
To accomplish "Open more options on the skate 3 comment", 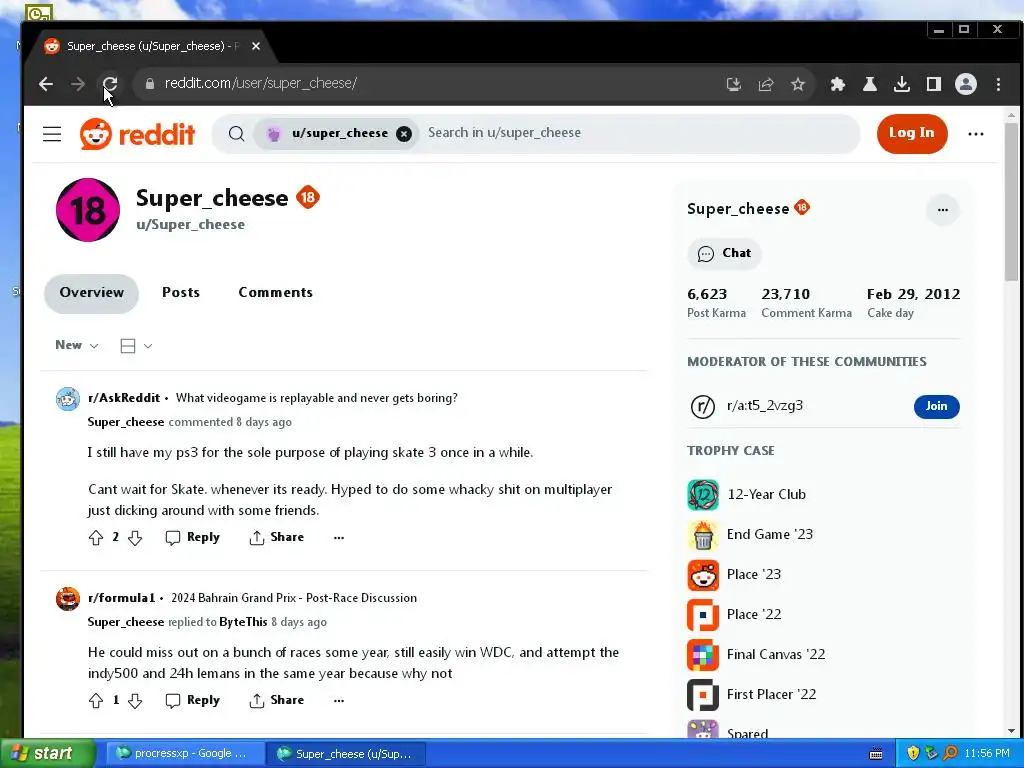I will pos(338,537).
